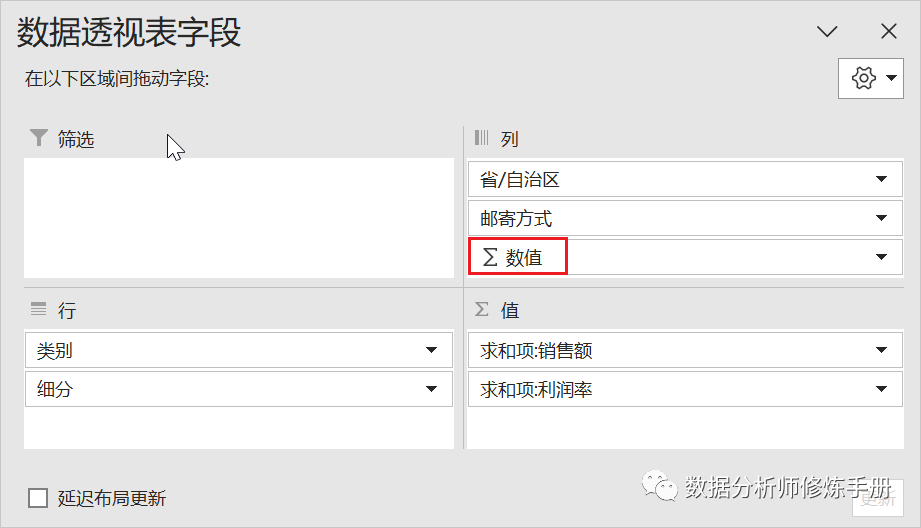Expand the 类别 row field dropdown
Image resolution: width=921 pixels, height=528 pixels.
[x=431, y=350]
